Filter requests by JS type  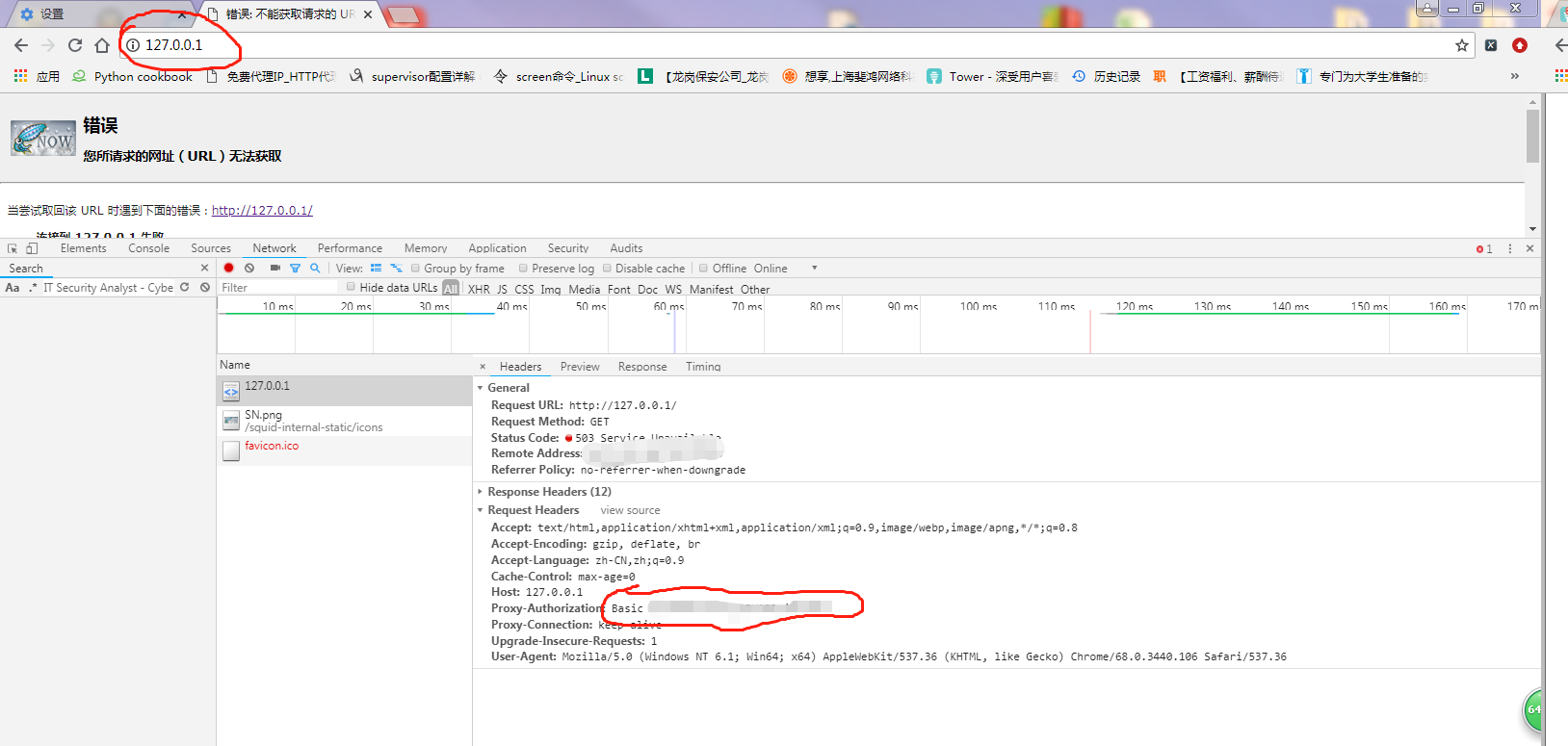coord(502,289)
